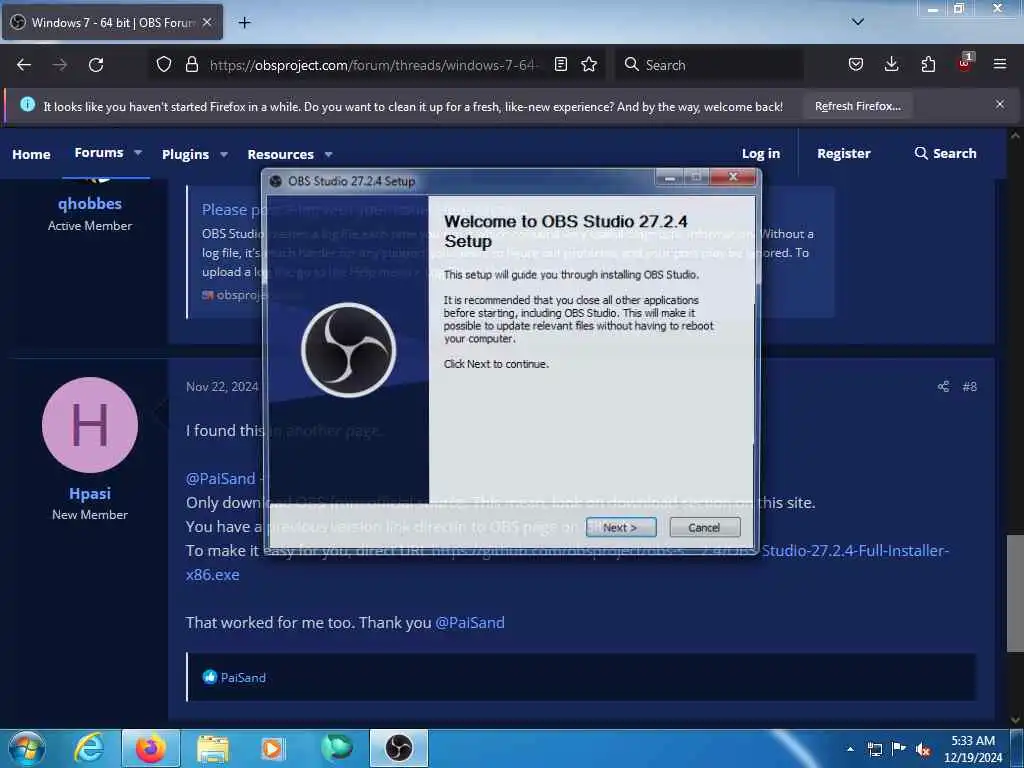Open the #8 post permalink
Screen dimensions: 1024x768
(970, 387)
